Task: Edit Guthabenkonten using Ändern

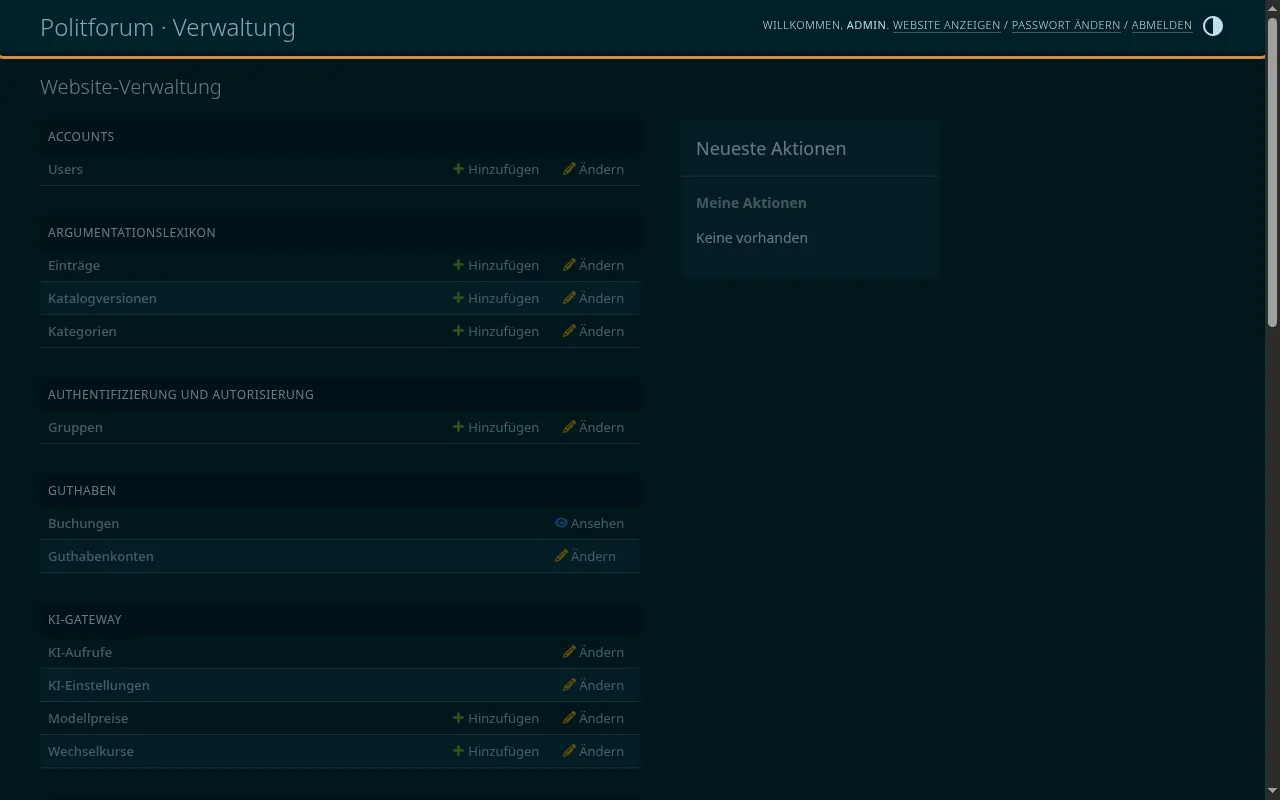Action: coord(585,556)
